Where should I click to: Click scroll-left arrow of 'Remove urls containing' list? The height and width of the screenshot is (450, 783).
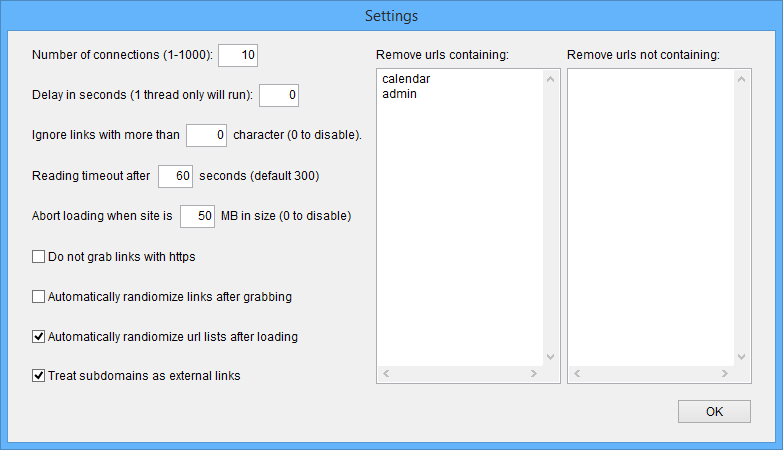(x=386, y=375)
